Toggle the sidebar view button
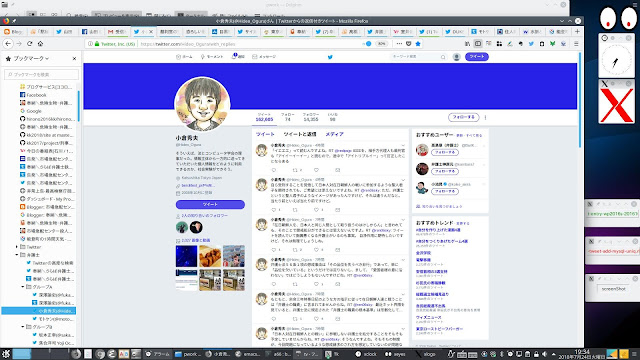The height and width of the screenshot is (360, 640). pyautogui.click(x=478, y=44)
